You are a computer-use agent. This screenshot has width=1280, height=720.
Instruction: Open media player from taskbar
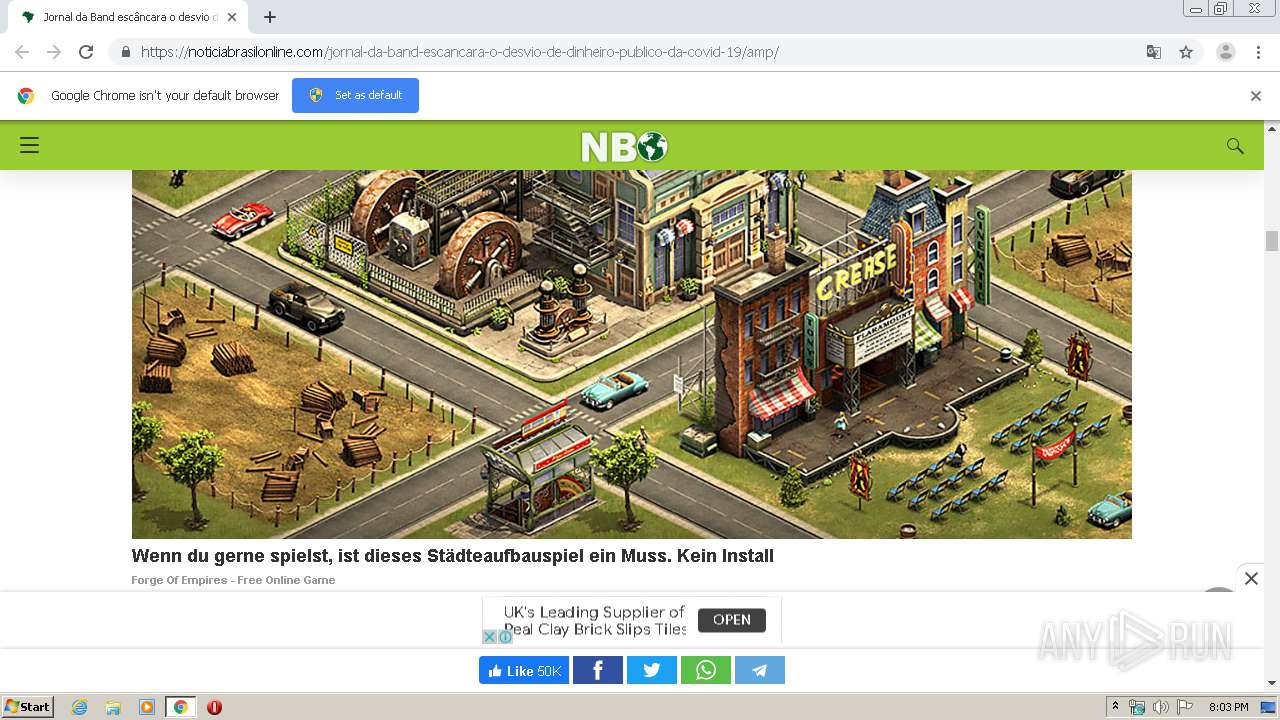click(147, 707)
